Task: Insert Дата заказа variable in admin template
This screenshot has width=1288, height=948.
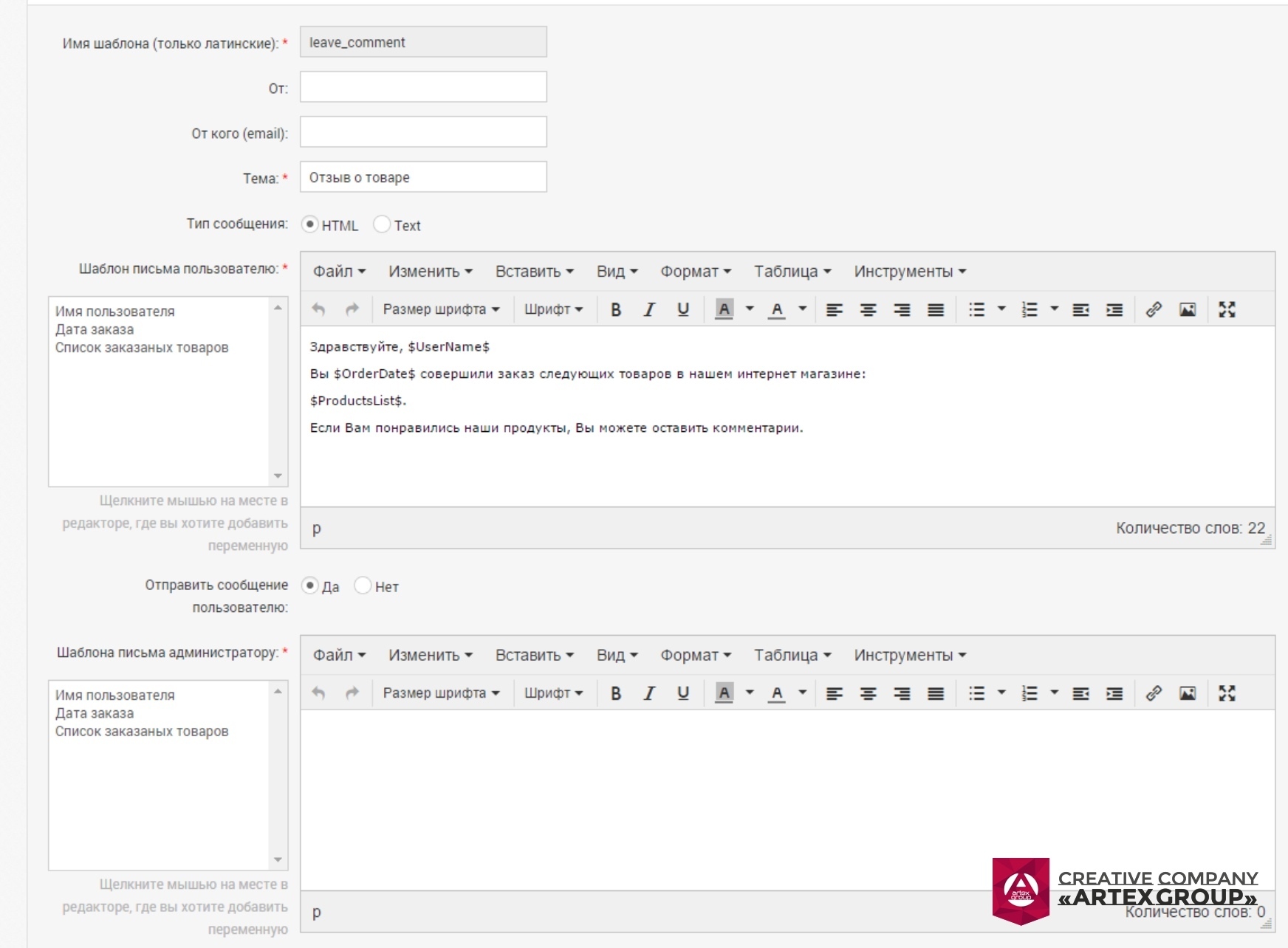Action: point(95,713)
